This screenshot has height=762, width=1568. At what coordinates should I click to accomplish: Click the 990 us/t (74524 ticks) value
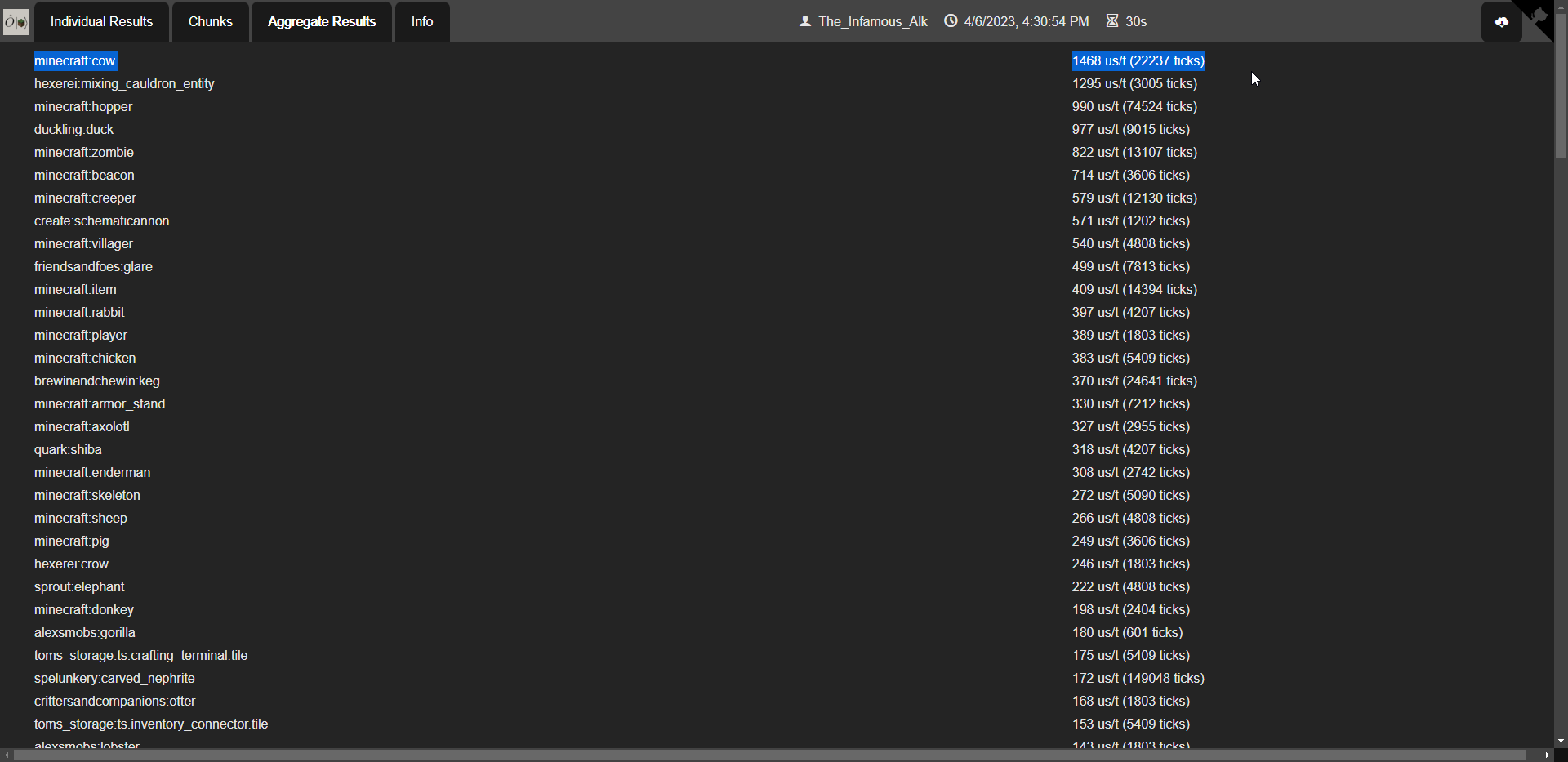tap(1135, 107)
